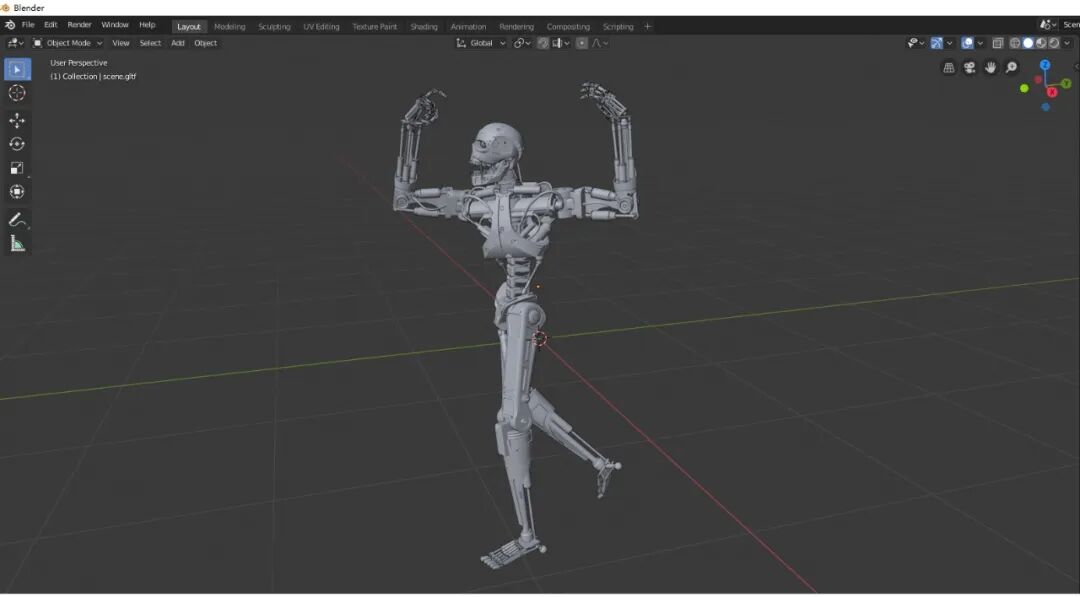
Task: Open the Render menu
Action: click(79, 24)
